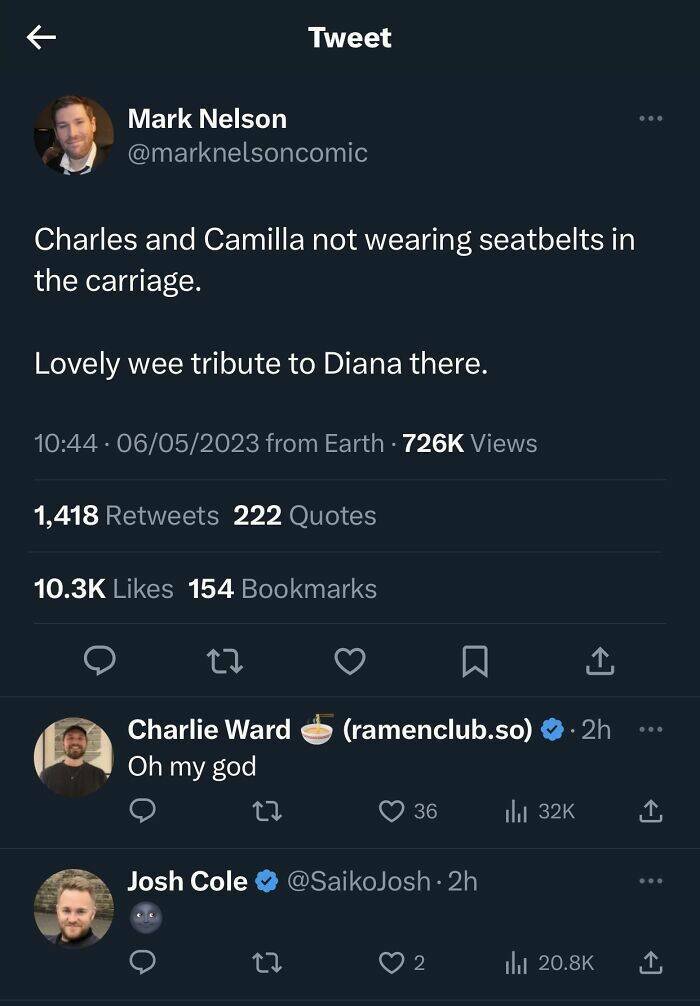700x1006 pixels.
Task: Go back using the back arrow
Action: 41,38
